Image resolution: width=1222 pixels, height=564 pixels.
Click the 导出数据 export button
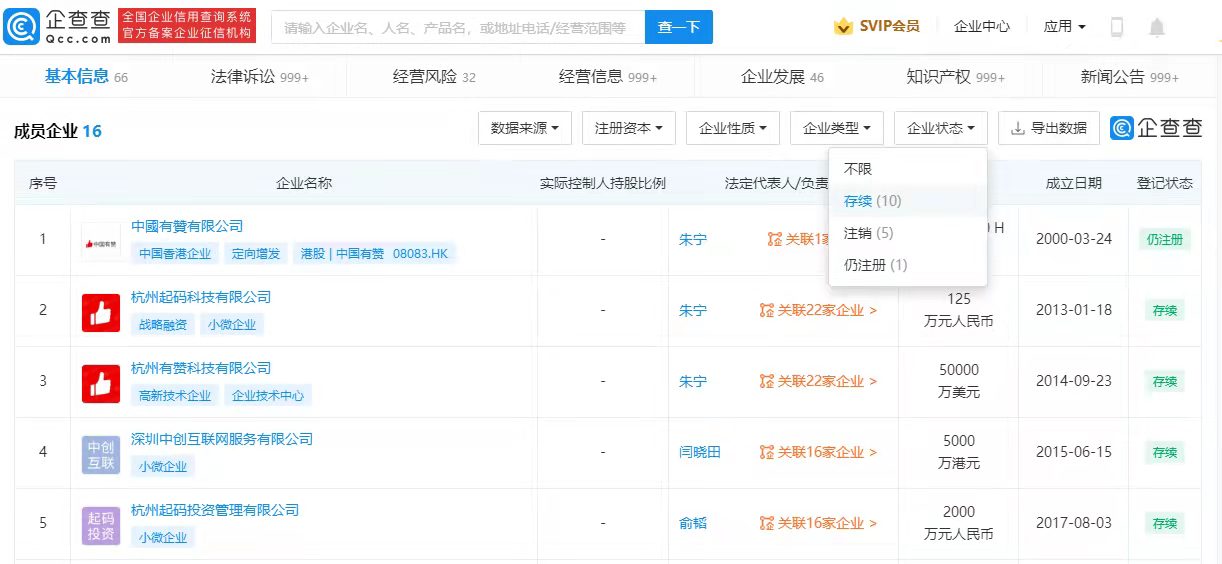pos(1049,128)
